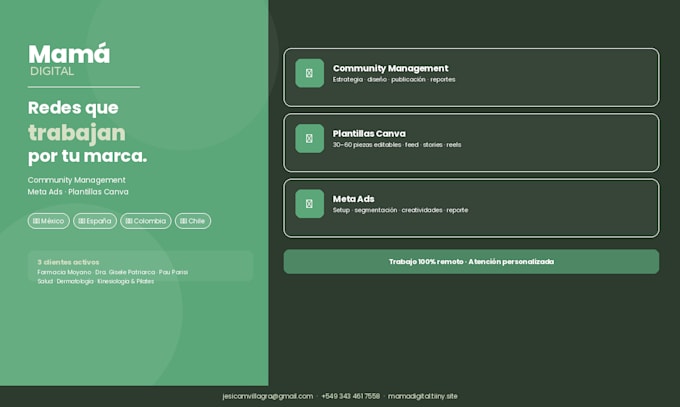Screen dimensions: 680x407
Task: Click the 'Dra. Gisele Patriarca' client name
Action: pyautogui.click(x=125, y=272)
